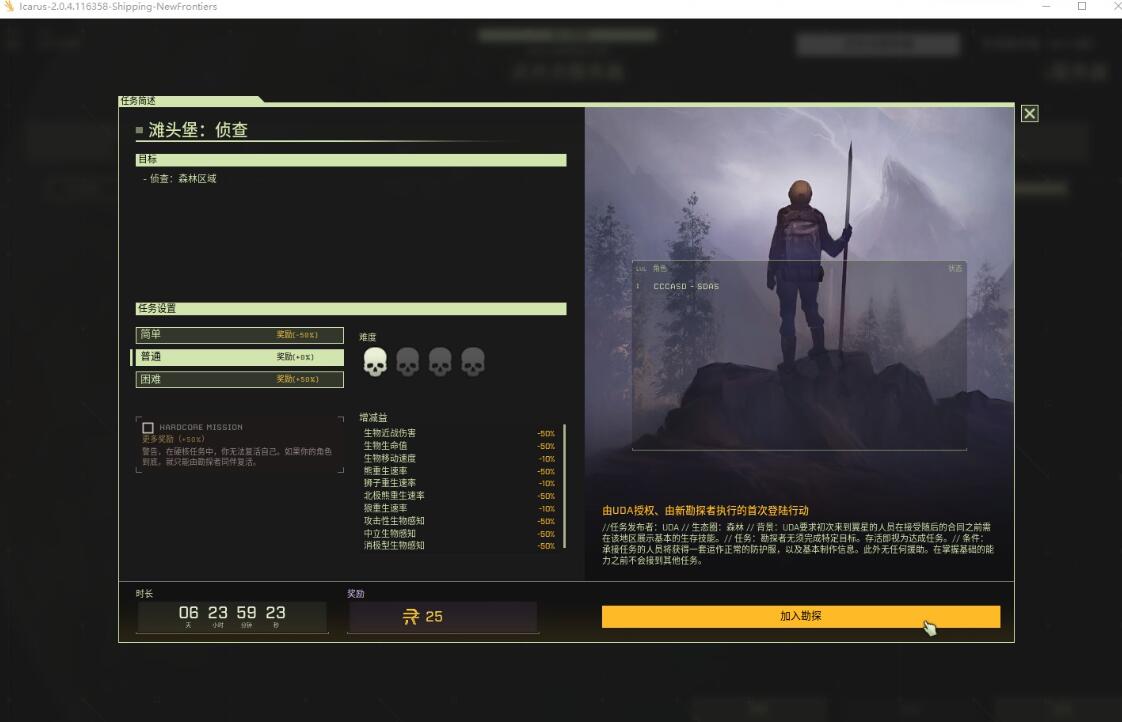1122x722 pixels.
Task: Click the reward currency symbol icon
Action: pos(411,617)
